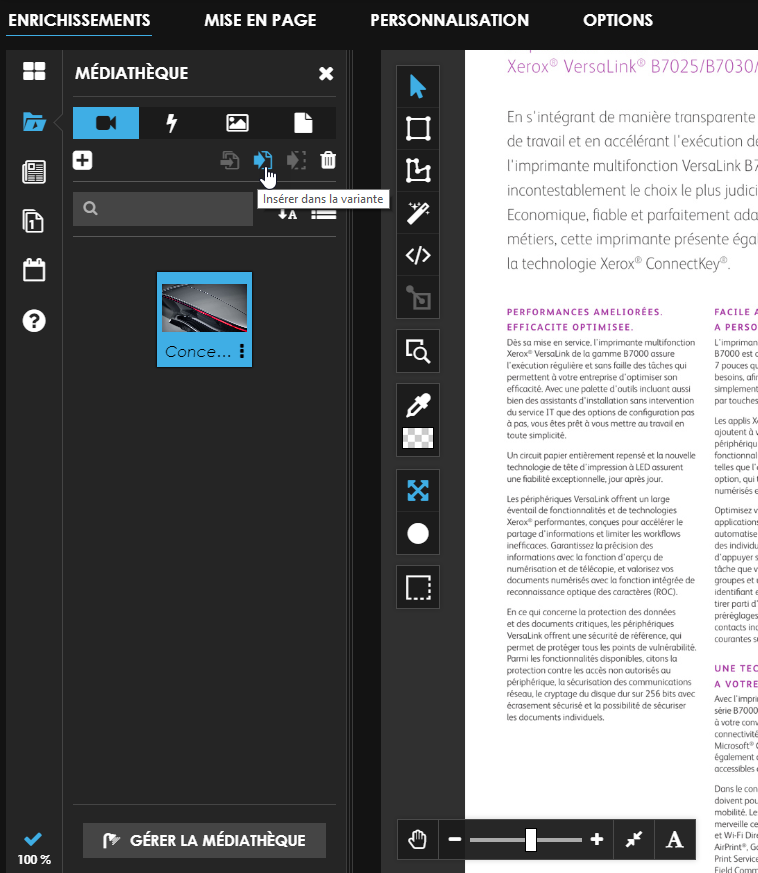
Task: Select the video media type tab
Action: (106, 123)
